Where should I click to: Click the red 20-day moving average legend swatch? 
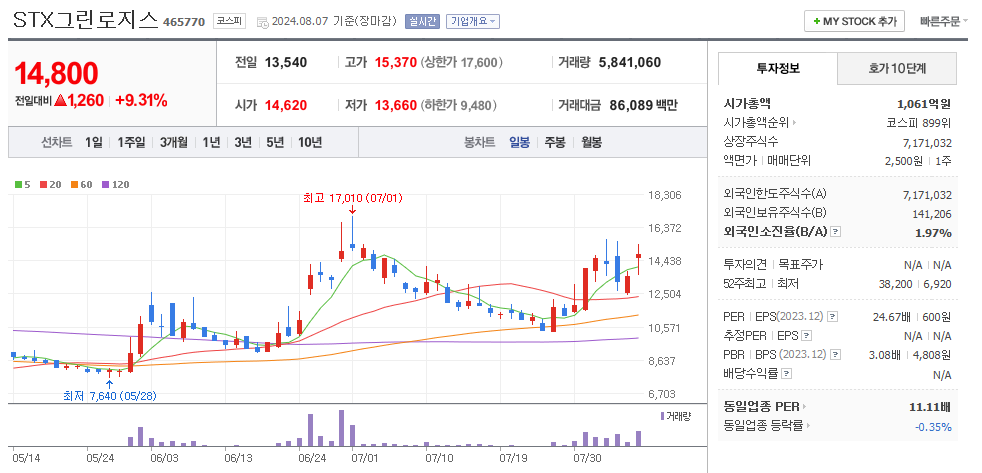[x=43, y=185]
